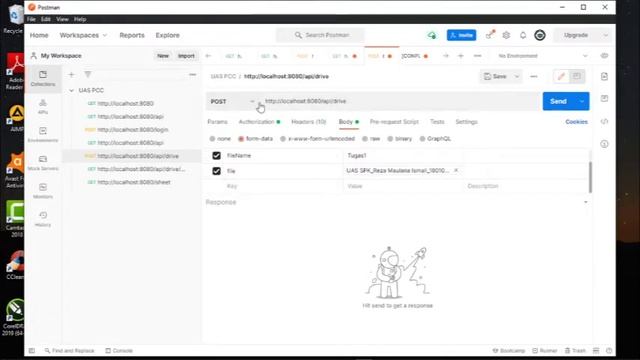This screenshot has width=640, height=360.
Task: Open the Save button dropdown arrow
Action: click(x=516, y=76)
